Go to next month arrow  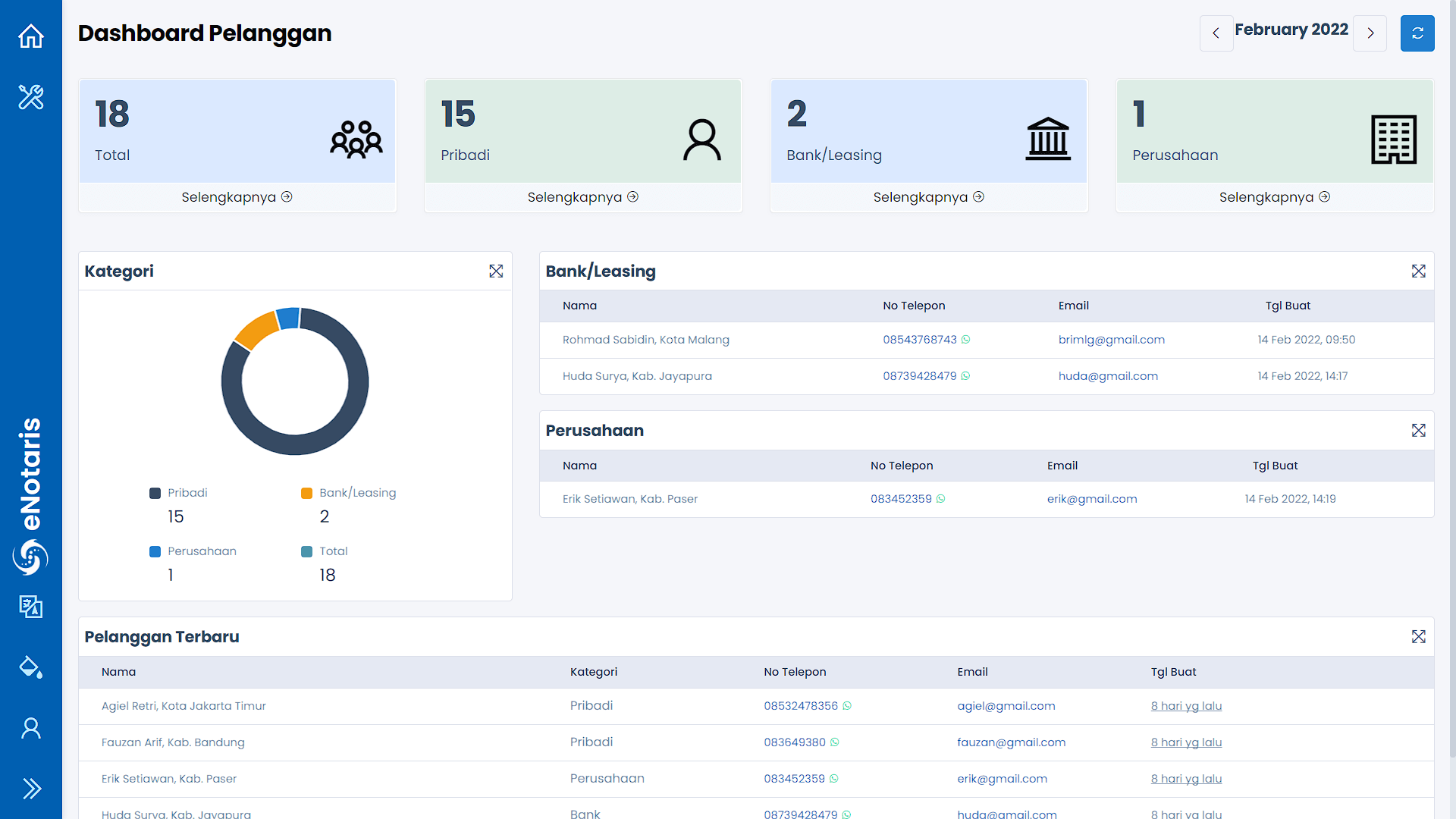pyautogui.click(x=1370, y=33)
